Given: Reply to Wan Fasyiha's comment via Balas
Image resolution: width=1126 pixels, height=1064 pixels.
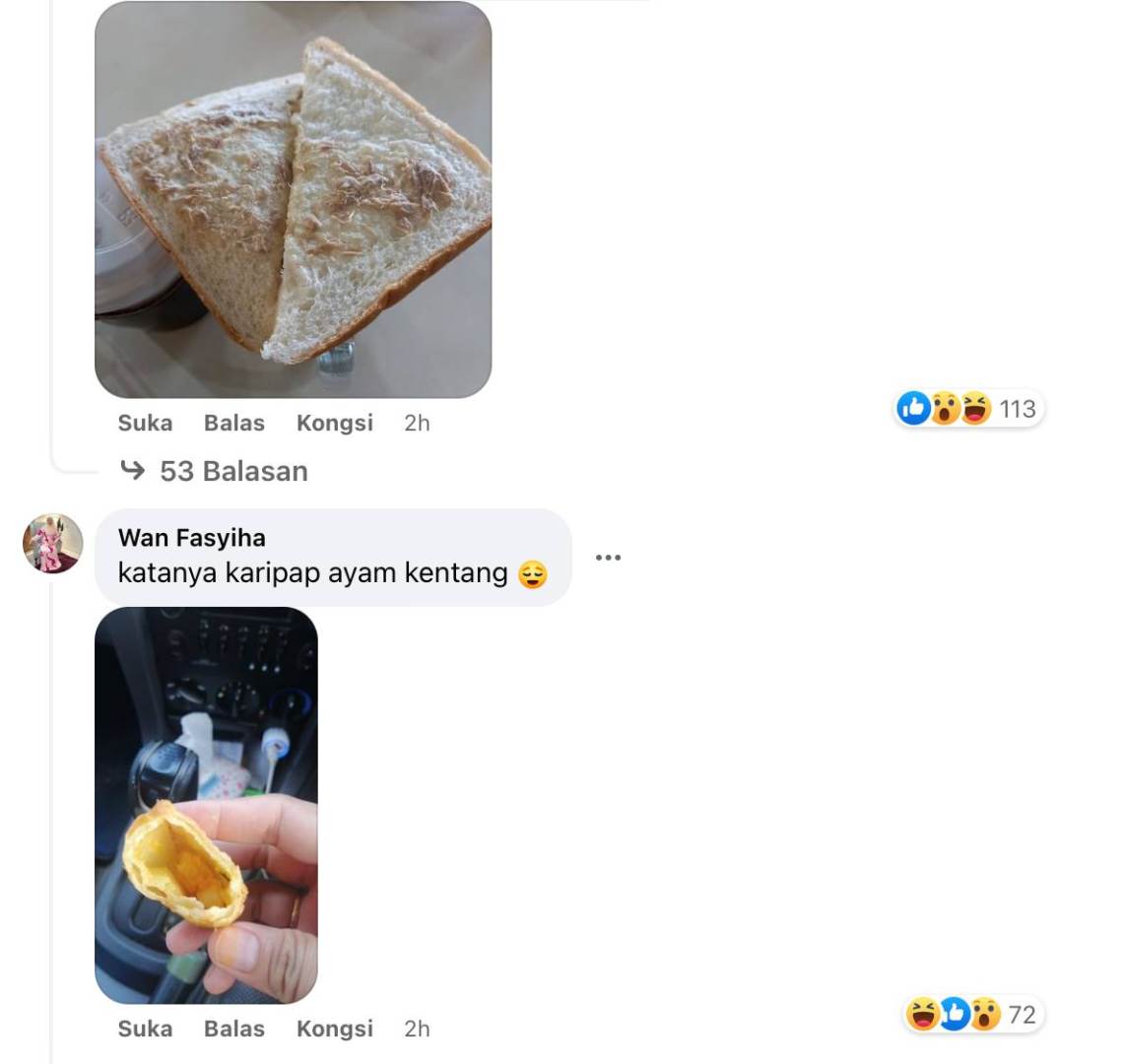Looking at the screenshot, I should tap(234, 1029).
